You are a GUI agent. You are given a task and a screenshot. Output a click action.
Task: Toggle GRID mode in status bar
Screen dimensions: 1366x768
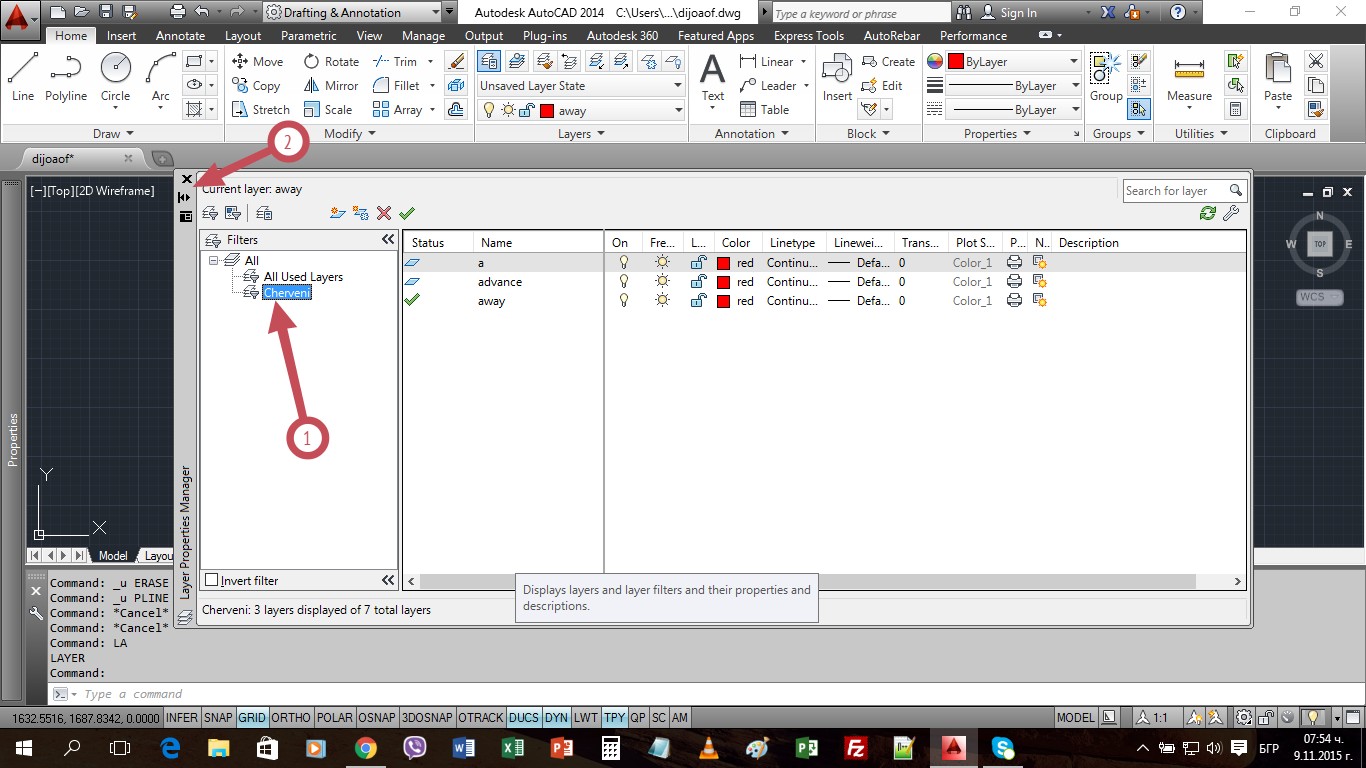[252, 718]
